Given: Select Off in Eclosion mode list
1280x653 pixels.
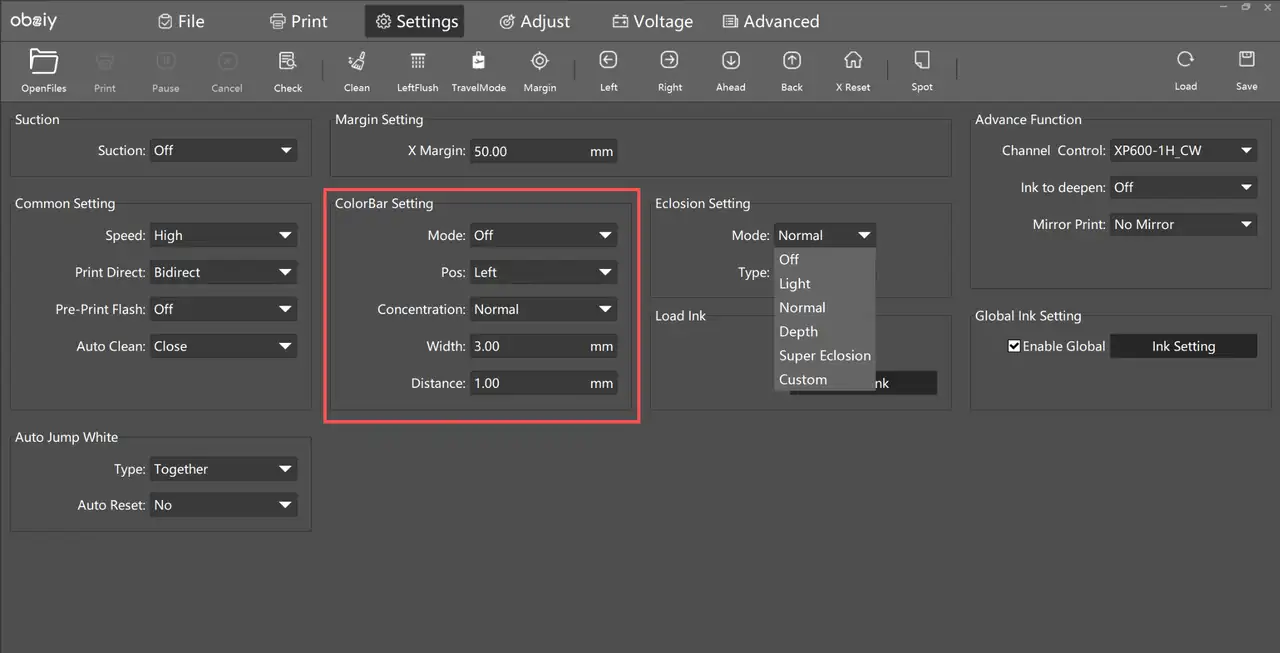Looking at the screenshot, I should pos(825,260).
